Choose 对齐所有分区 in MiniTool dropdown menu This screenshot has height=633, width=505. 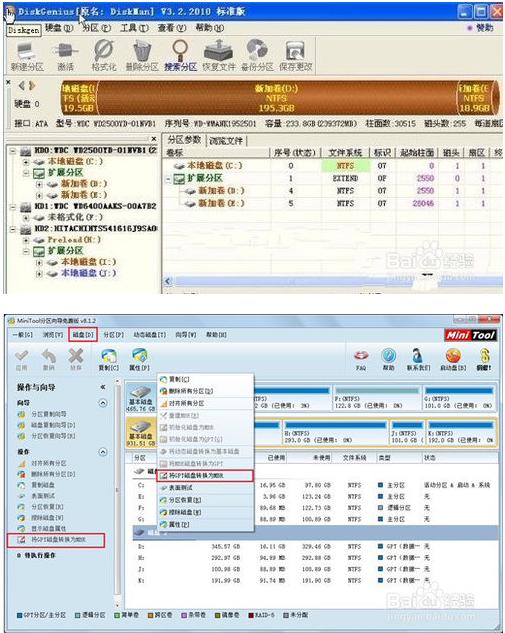click(205, 403)
